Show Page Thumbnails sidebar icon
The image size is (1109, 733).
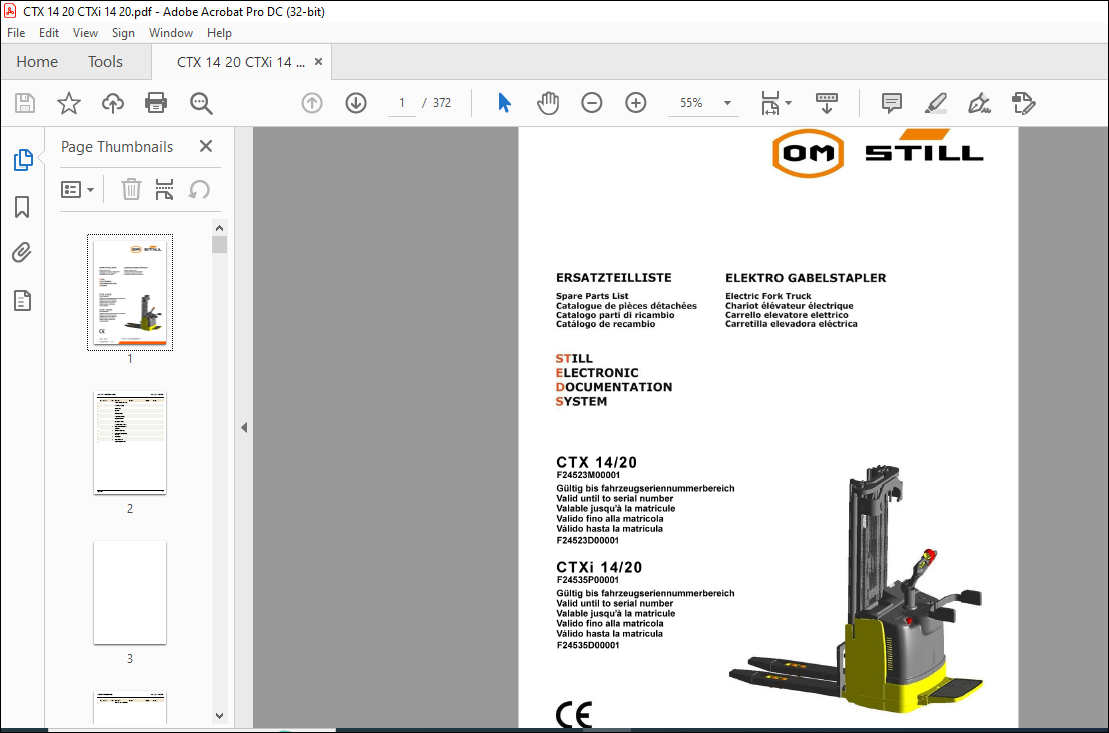click(x=23, y=160)
